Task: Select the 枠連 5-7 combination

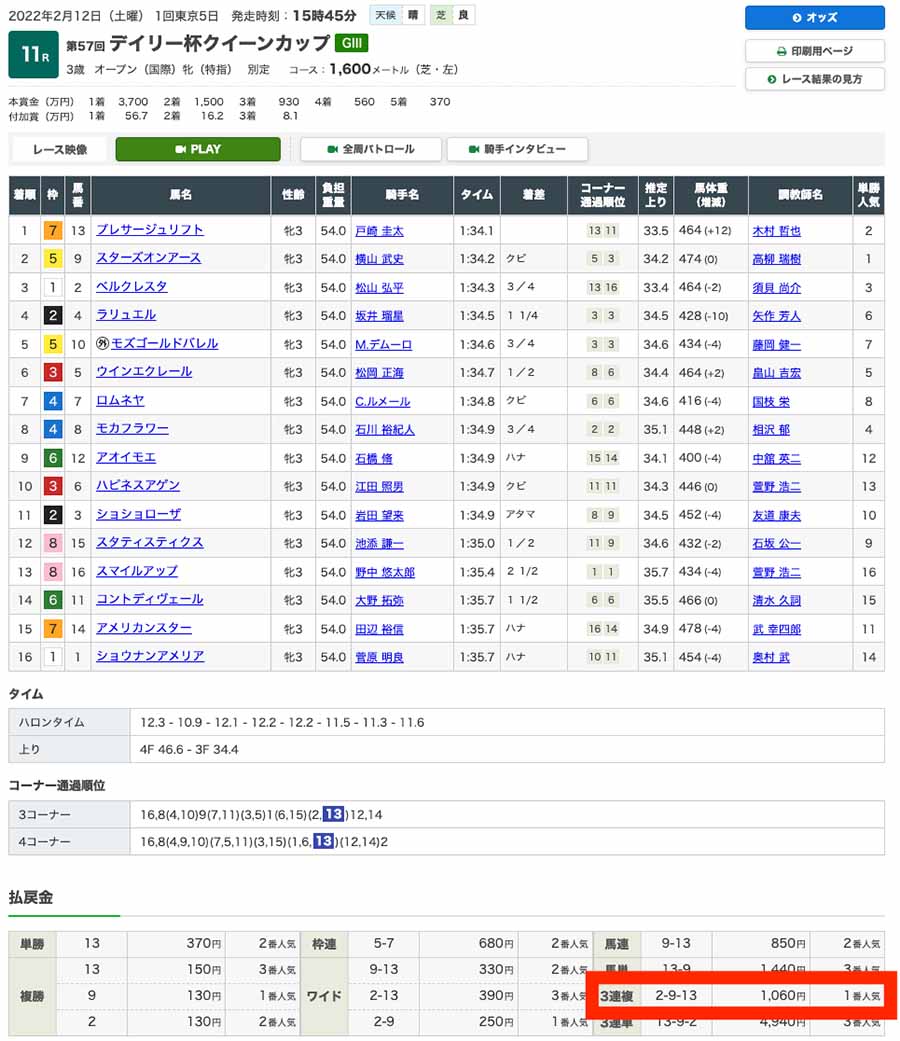Action: tap(384, 943)
